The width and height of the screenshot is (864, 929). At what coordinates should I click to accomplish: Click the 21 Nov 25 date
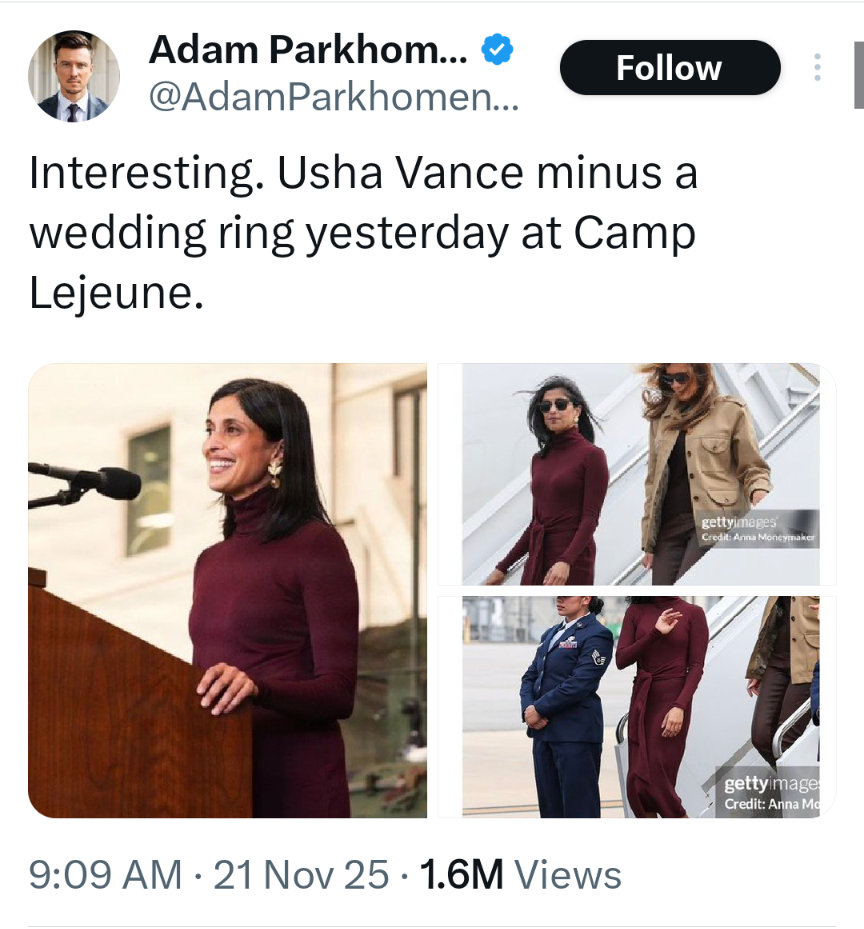(301, 875)
